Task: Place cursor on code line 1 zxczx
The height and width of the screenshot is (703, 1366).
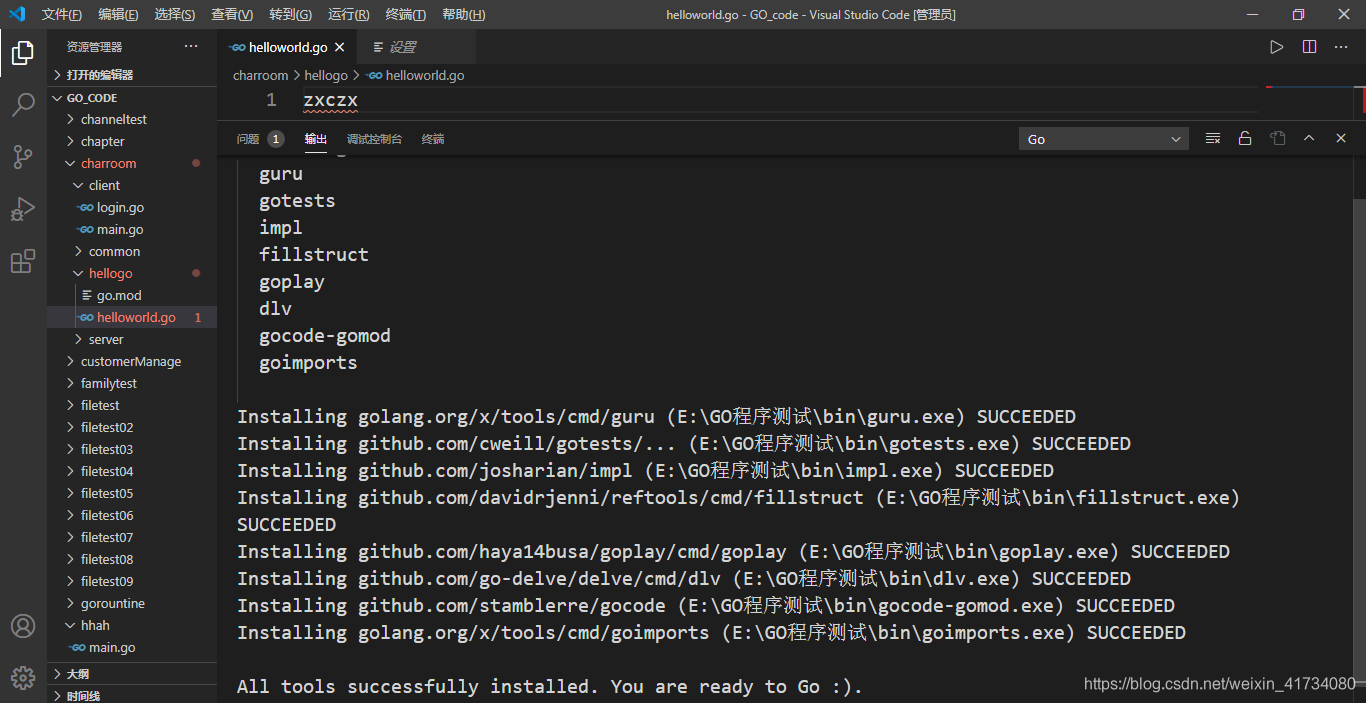Action: click(x=331, y=100)
